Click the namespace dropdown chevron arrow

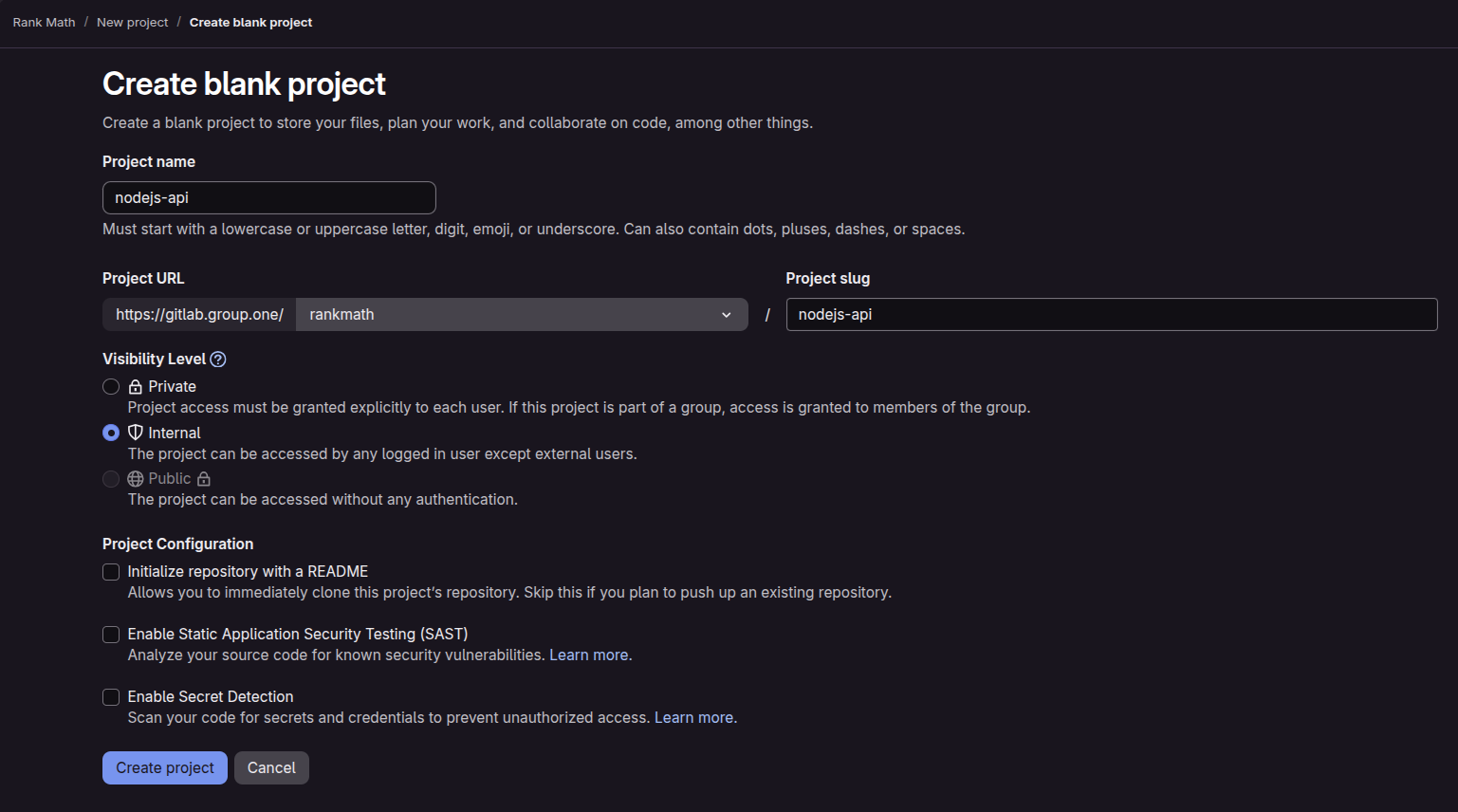click(x=727, y=315)
